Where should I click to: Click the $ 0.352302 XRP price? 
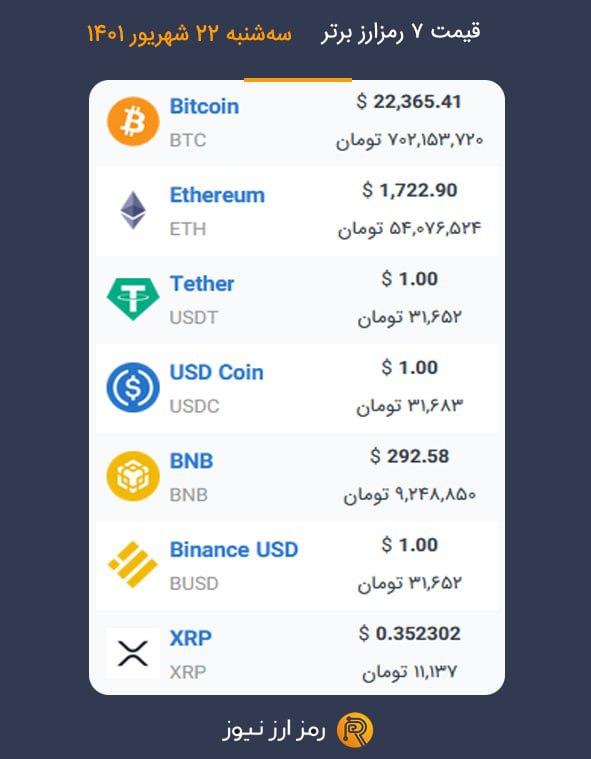tap(409, 633)
